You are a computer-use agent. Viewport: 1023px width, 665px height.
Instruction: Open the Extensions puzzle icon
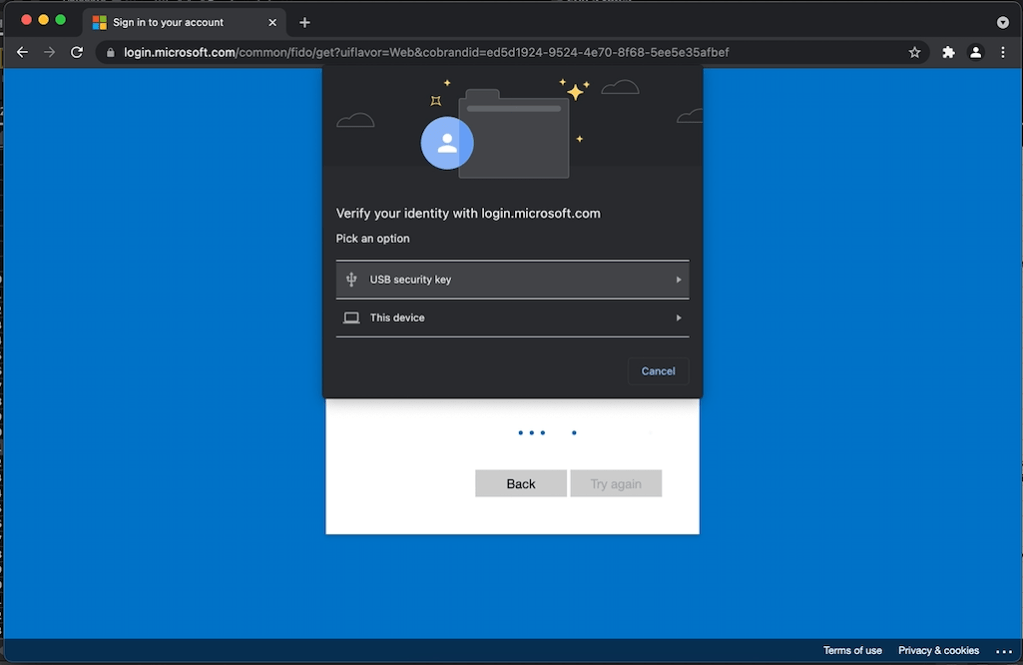[948, 52]
